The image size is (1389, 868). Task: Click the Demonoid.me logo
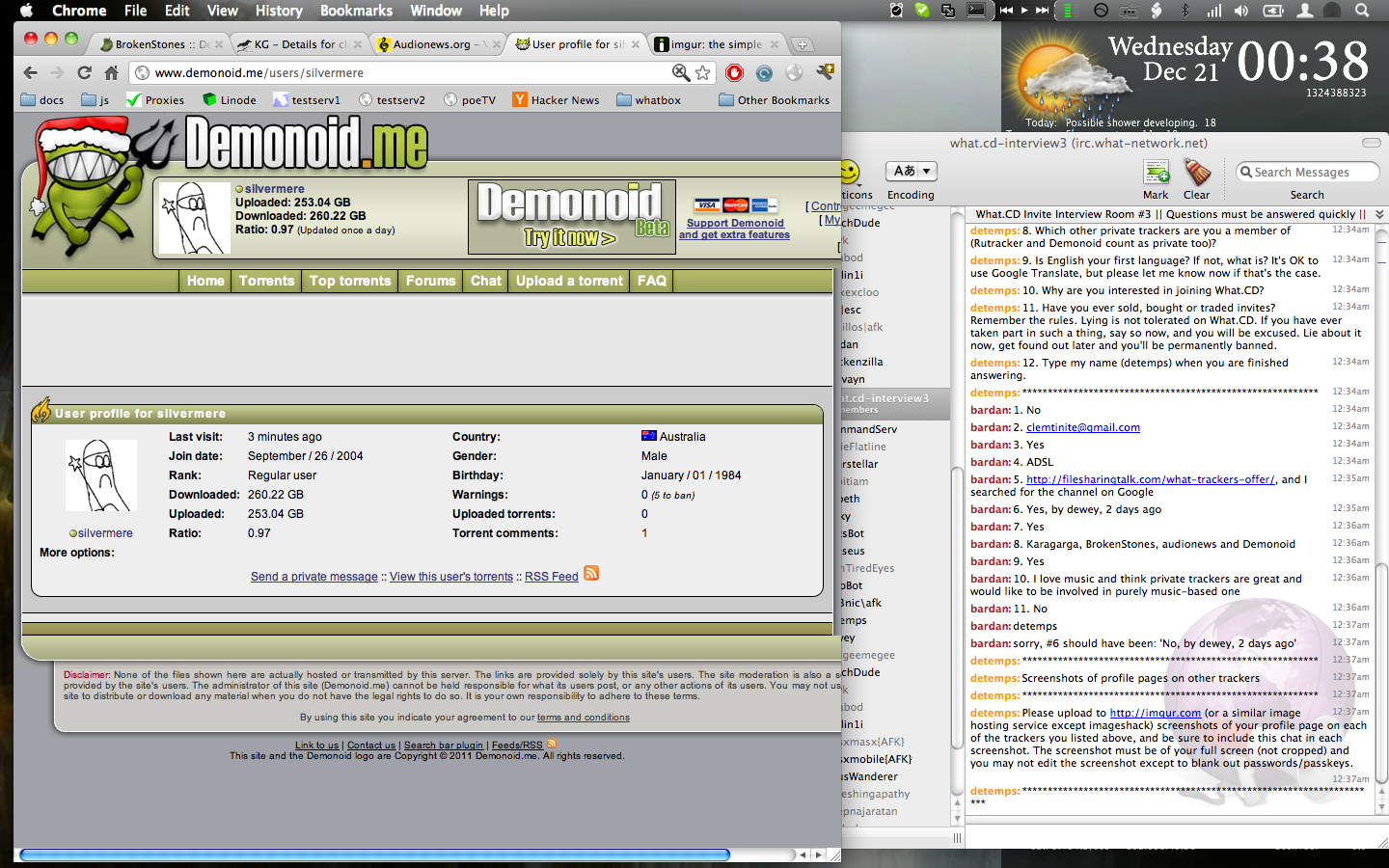tap(307, 144)
